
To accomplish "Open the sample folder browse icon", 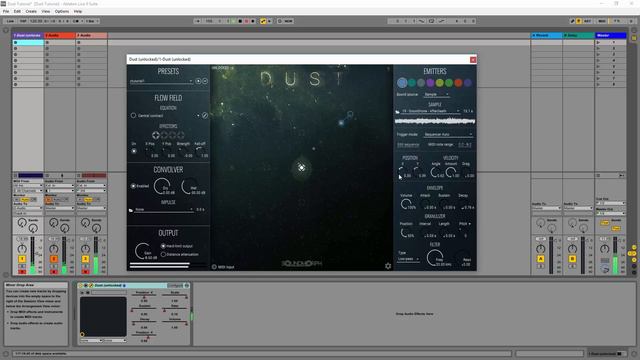I will click(398, 111).
